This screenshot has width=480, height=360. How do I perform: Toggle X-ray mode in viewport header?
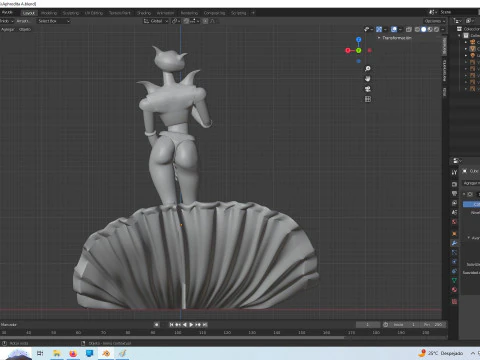[409, 29]
